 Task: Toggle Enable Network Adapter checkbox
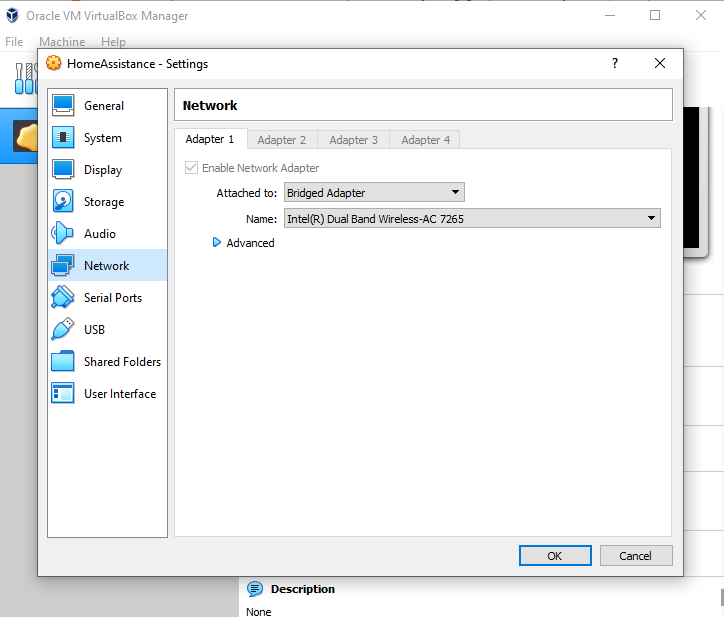tap(191, 168)
